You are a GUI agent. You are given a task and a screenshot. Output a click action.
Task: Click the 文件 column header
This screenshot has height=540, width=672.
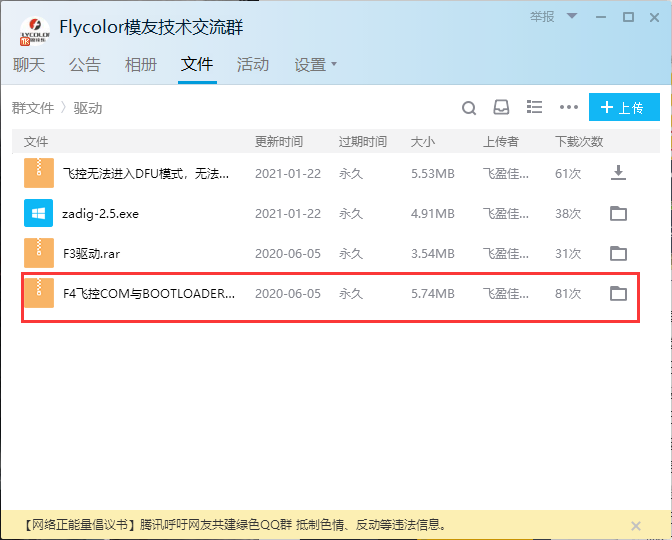36,141
